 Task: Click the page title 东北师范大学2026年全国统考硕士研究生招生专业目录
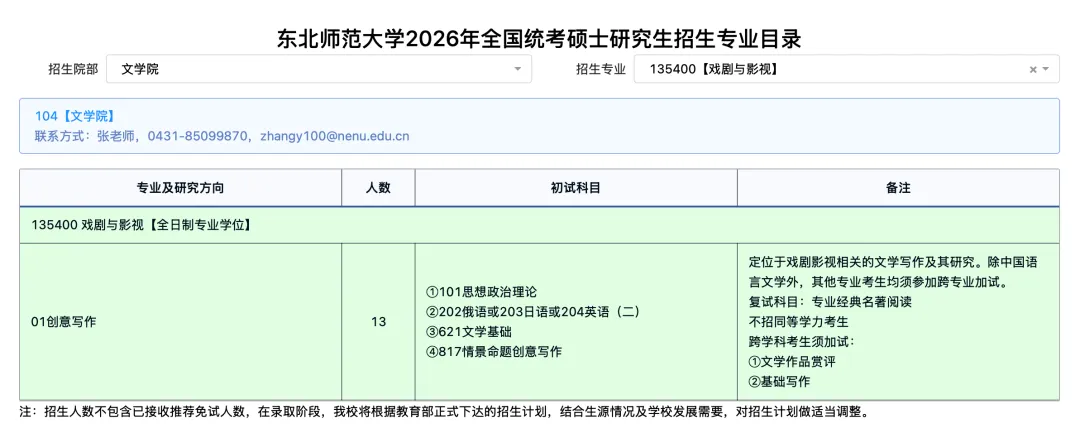click(x=539, y=39)
